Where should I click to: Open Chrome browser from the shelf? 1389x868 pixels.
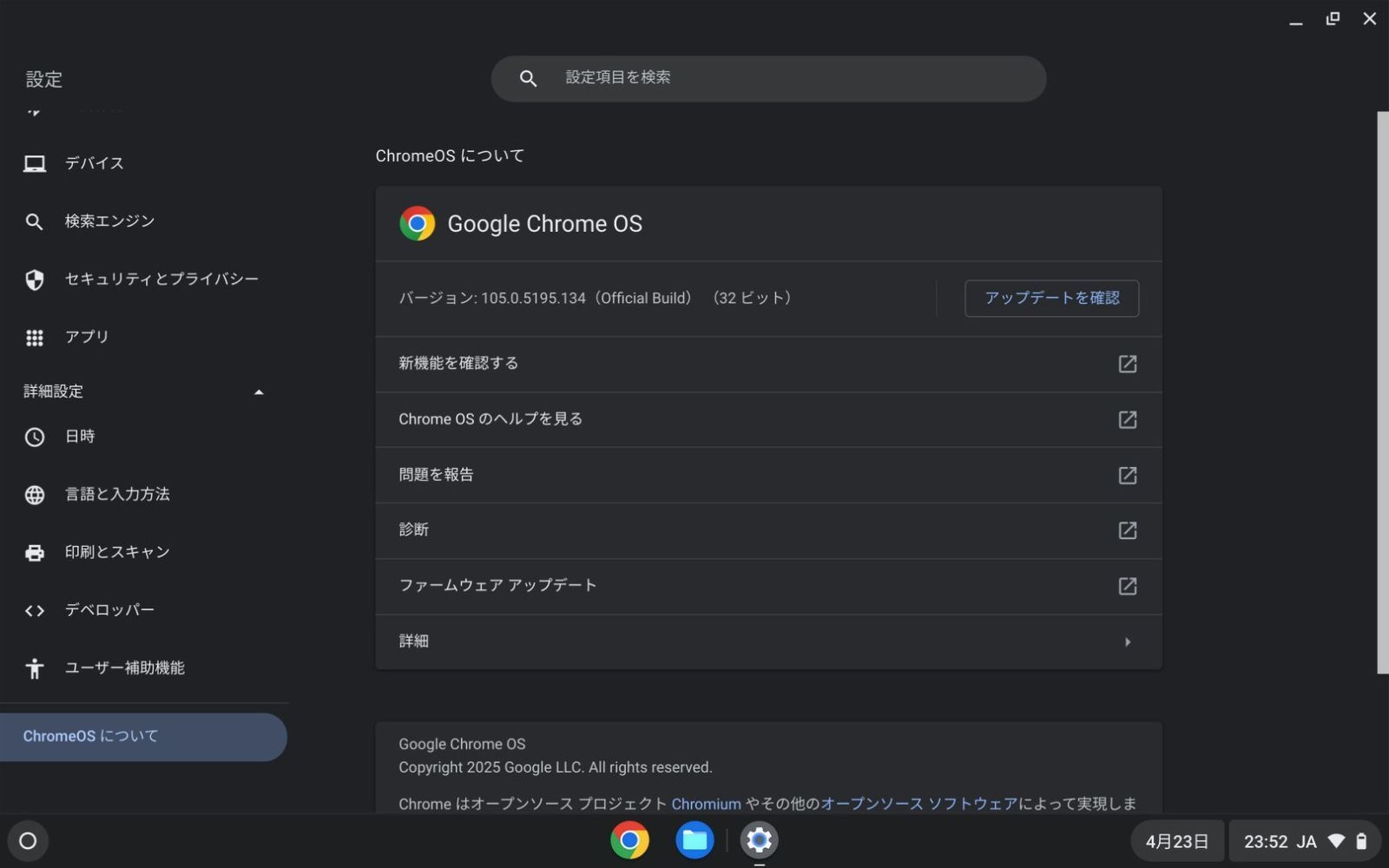click(629, 839)
